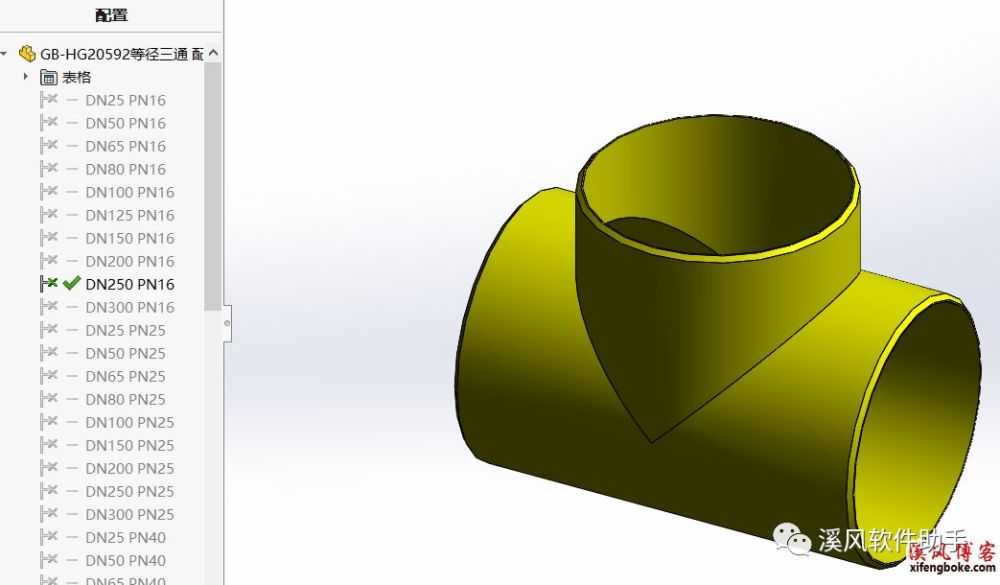Screen dimensions: 1000x585
Task: Select configuration DN300 PN25
Action: (129, 514)
